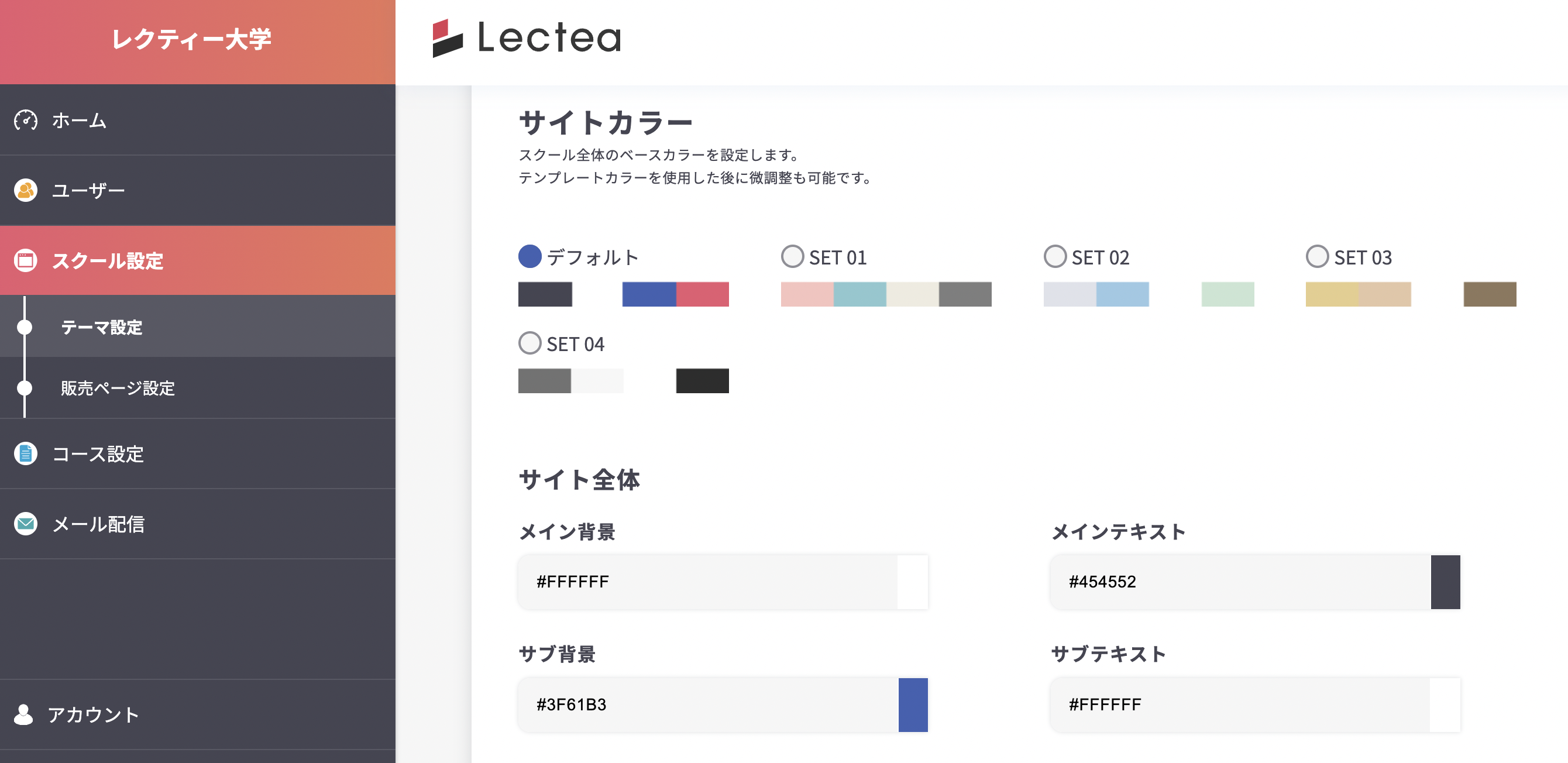
Task: Click the サブテキスト hex input field
Action: pyautogui.click(x=1239, y=704)
